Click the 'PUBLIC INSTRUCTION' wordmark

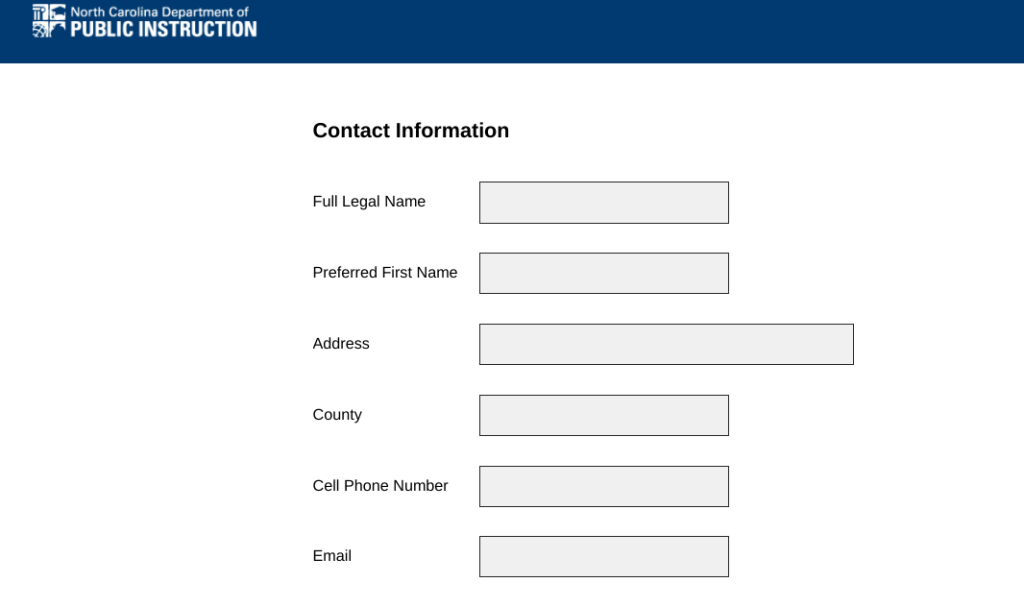163,29
